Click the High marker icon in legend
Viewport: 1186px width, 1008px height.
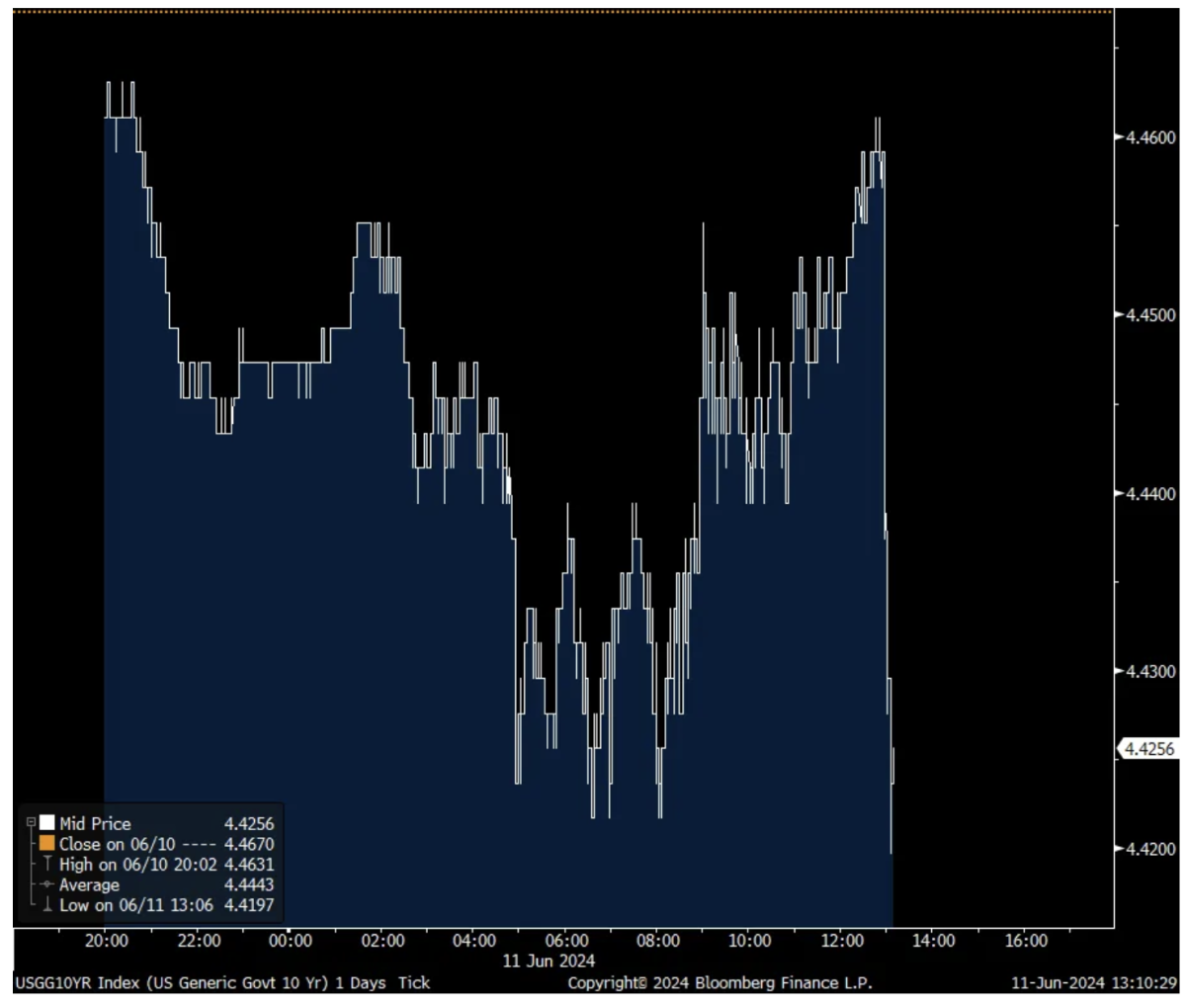(x=46, y=864)
